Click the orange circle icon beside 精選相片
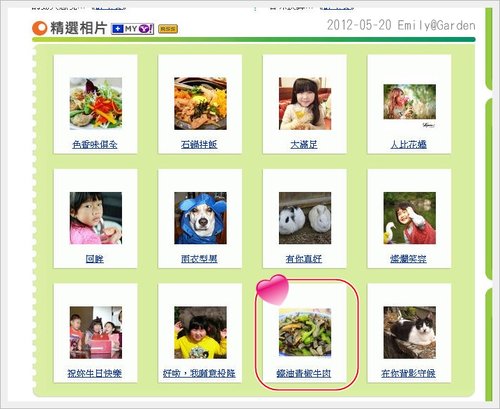 tap(40, 28)
